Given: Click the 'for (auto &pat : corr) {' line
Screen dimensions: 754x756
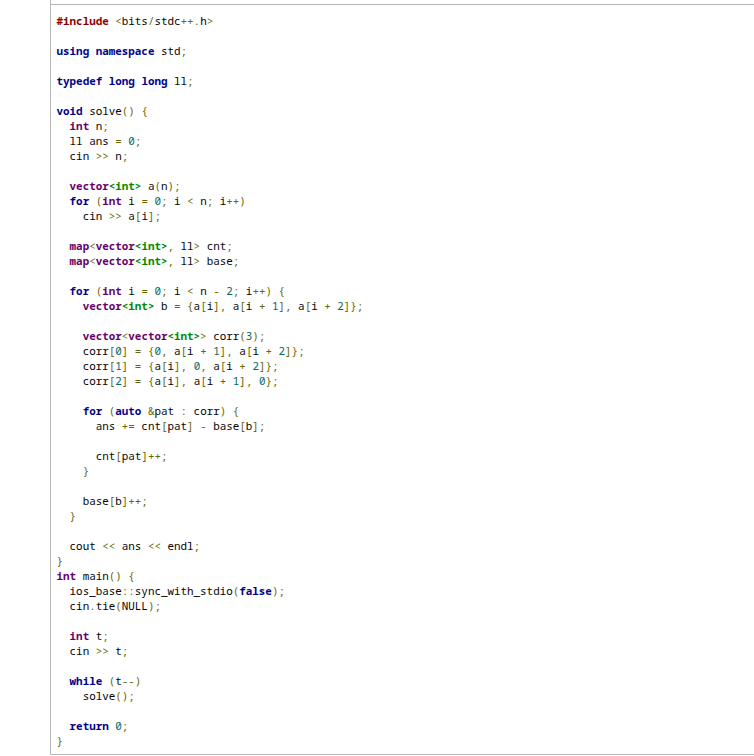Looking at the screenshot, I should tap(161, 411).
